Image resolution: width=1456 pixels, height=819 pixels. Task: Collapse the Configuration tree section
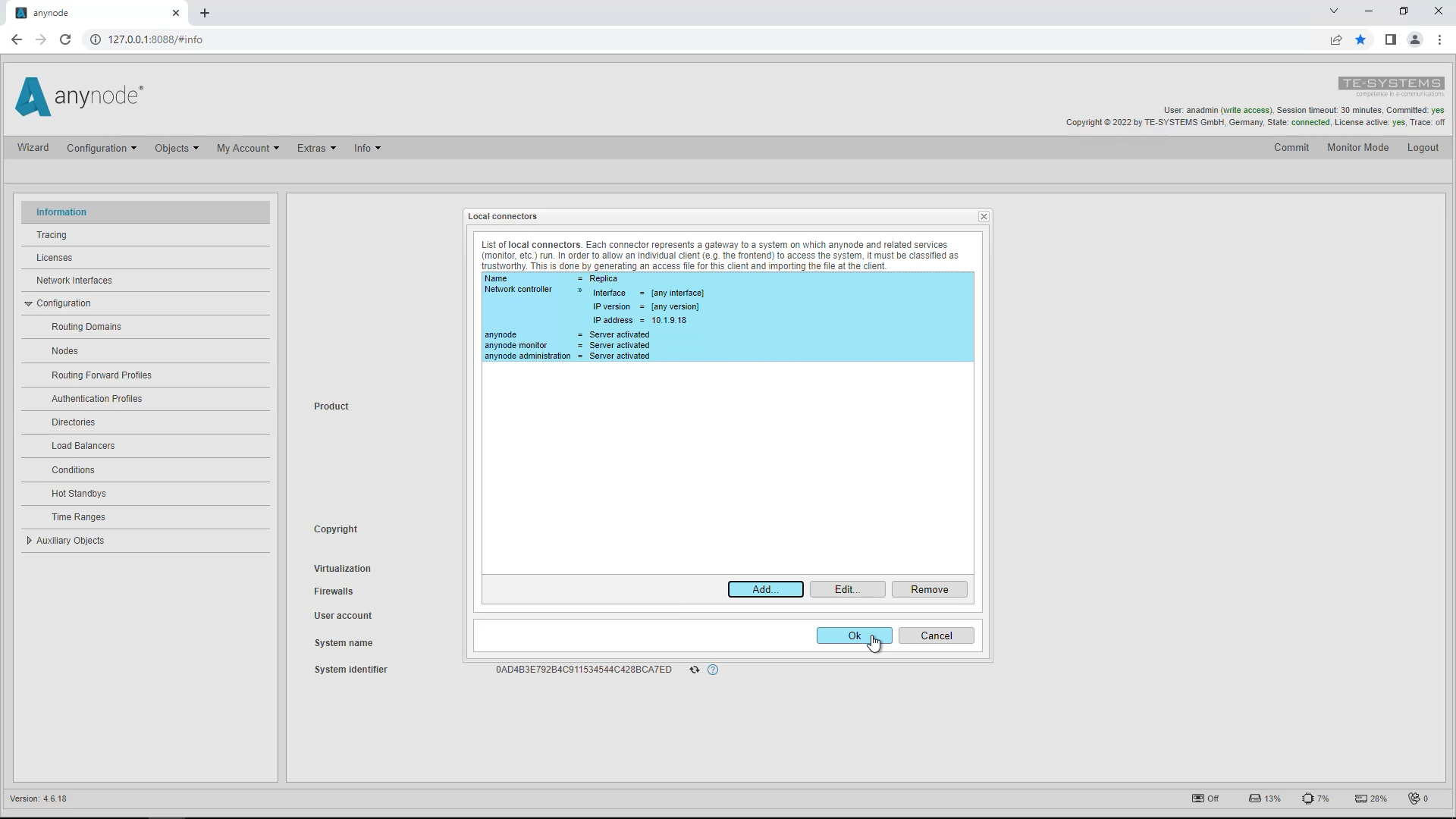coord(29,303)
